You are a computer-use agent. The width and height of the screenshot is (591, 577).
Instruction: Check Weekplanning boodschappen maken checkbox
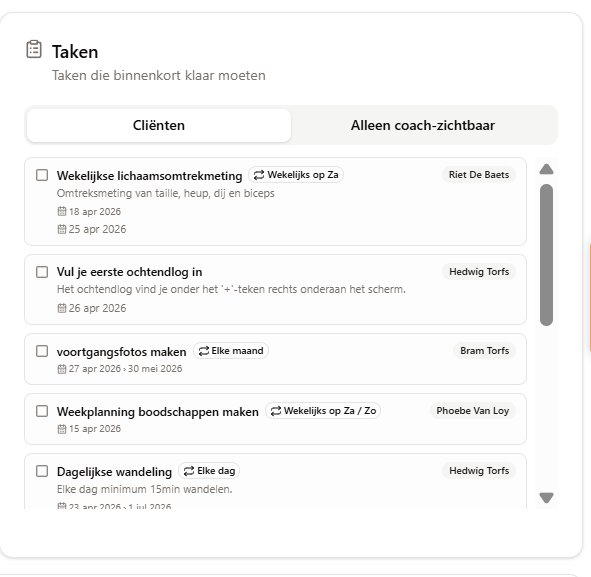coord(42,411)
